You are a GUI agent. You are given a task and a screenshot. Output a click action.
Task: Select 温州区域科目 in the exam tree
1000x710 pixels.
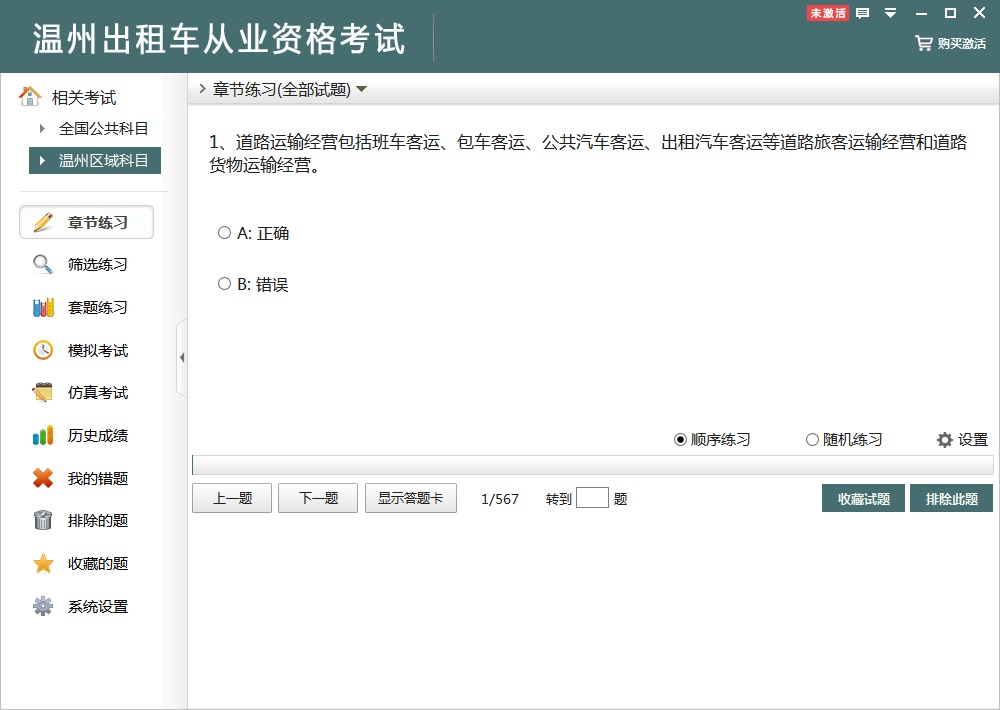pyautogui.click(x=95, y=160)
